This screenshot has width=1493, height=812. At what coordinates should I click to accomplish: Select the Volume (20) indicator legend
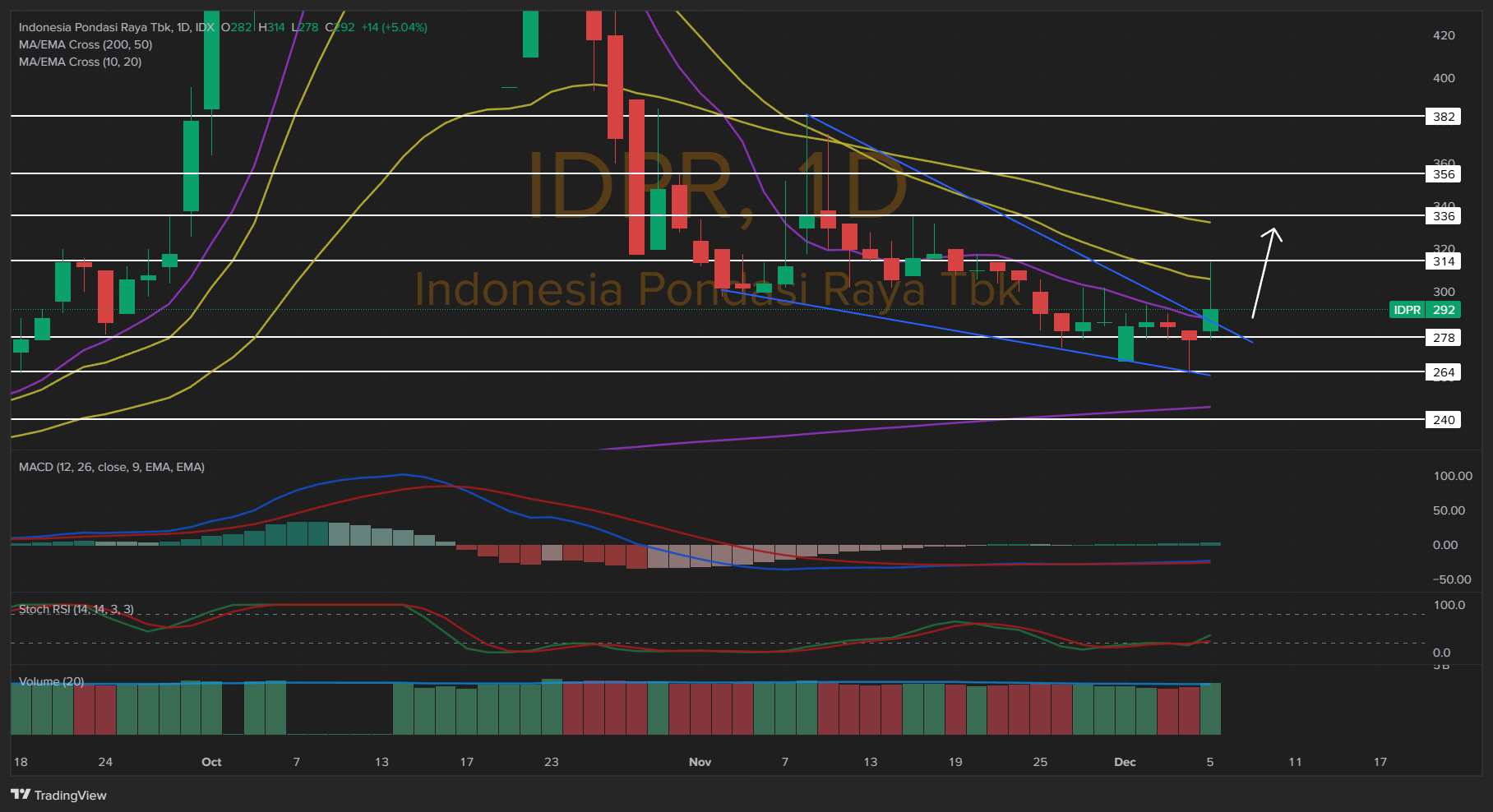click(51, 681)
